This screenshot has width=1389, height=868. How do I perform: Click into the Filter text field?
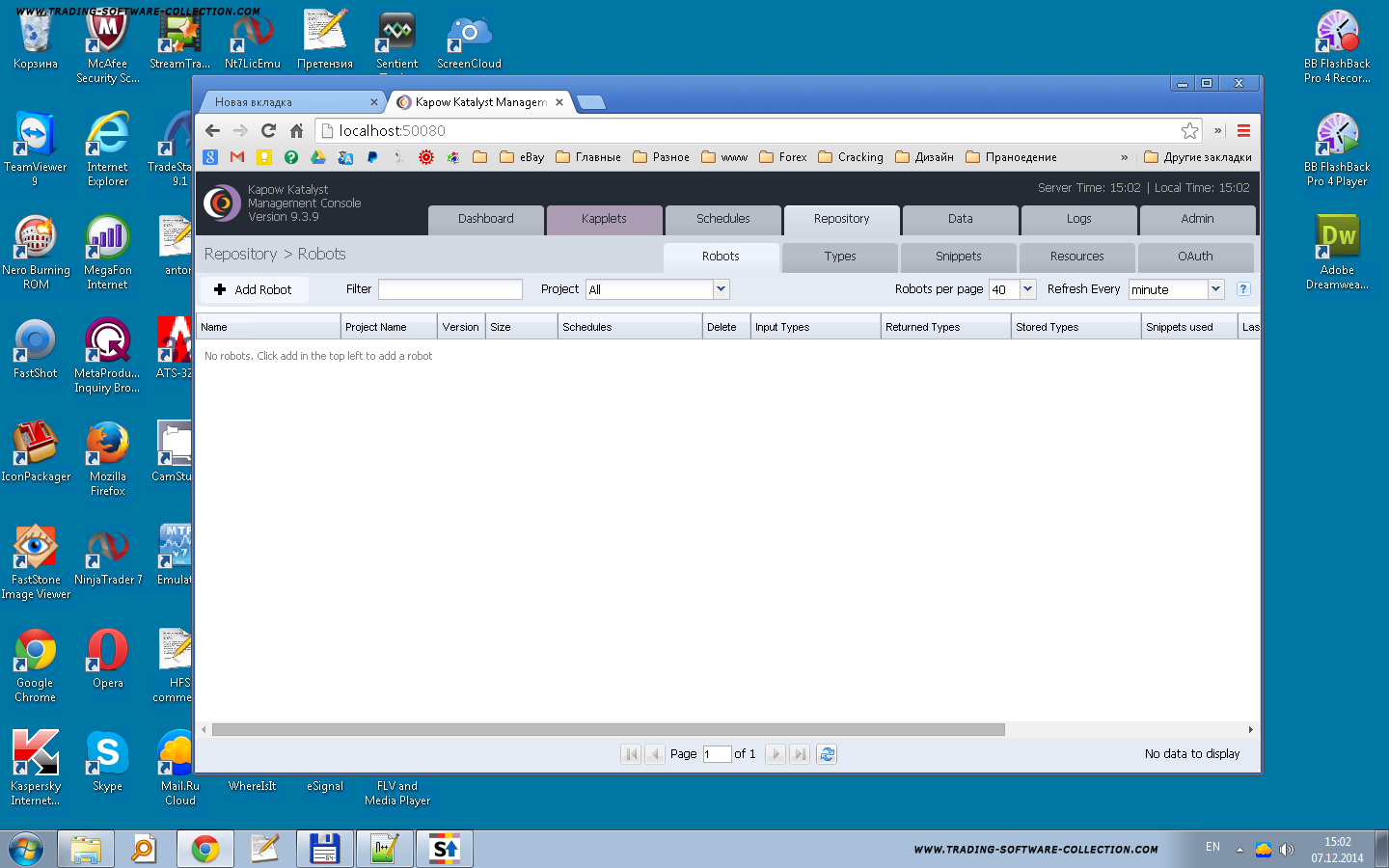[449, 289]
